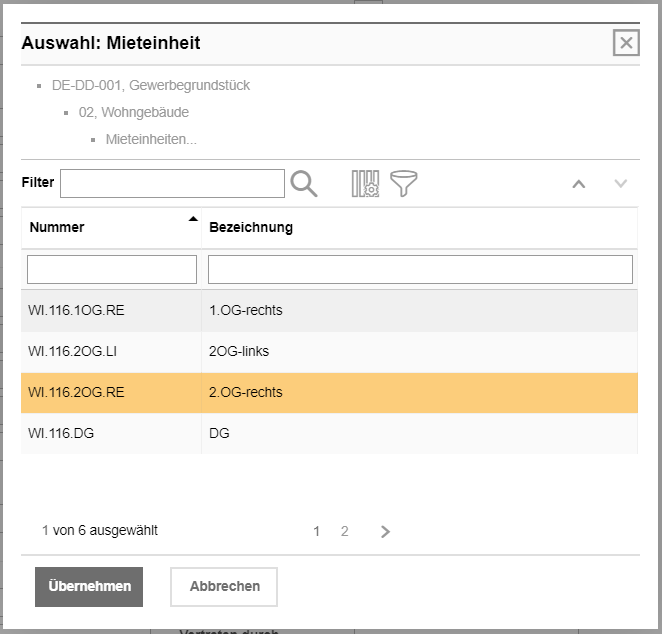Click the up chevron arrow
The height and width of the screenshot is (634, 662).
578,184
